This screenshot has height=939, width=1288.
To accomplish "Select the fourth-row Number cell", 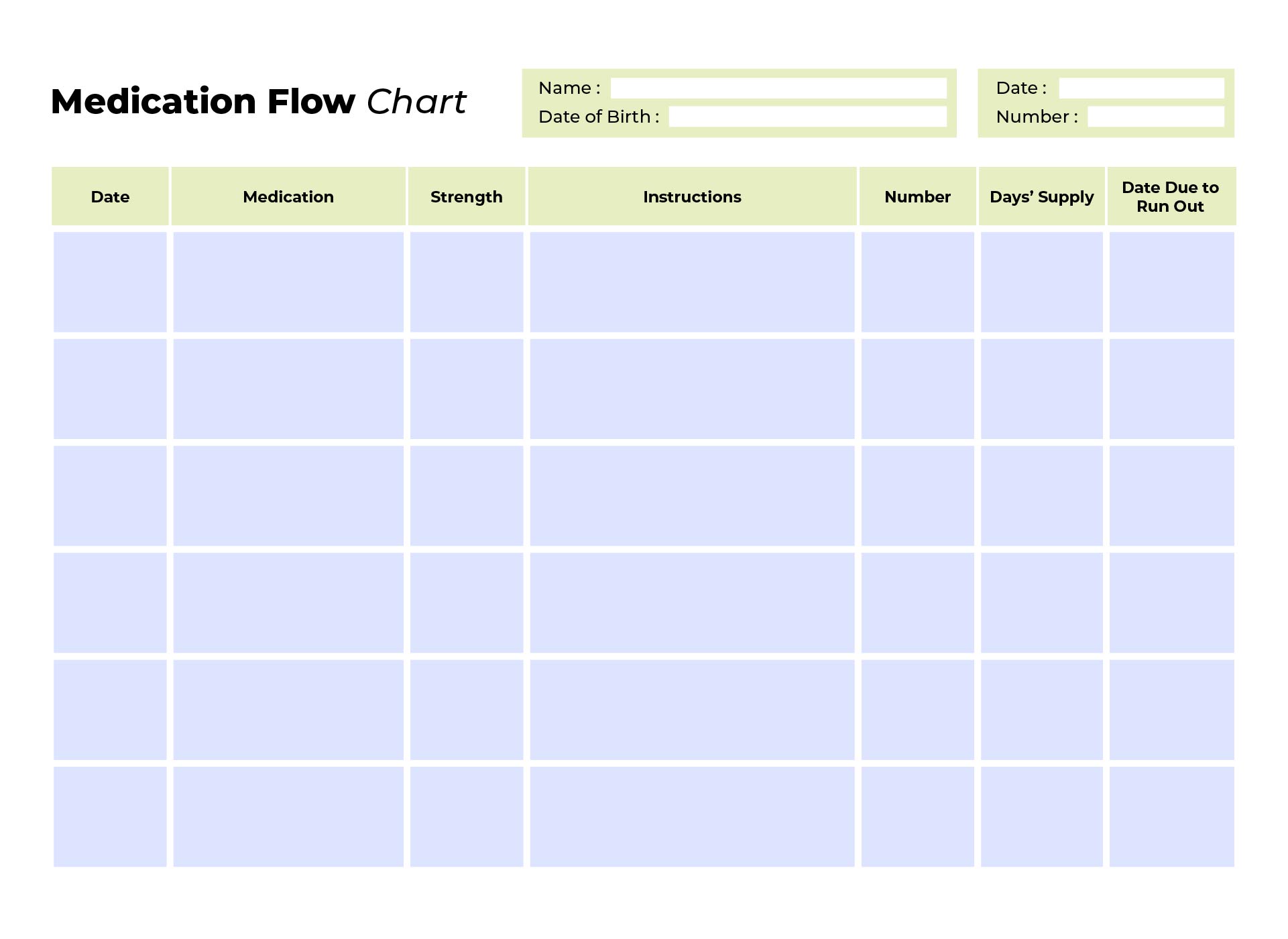I will tap(917, 603).
